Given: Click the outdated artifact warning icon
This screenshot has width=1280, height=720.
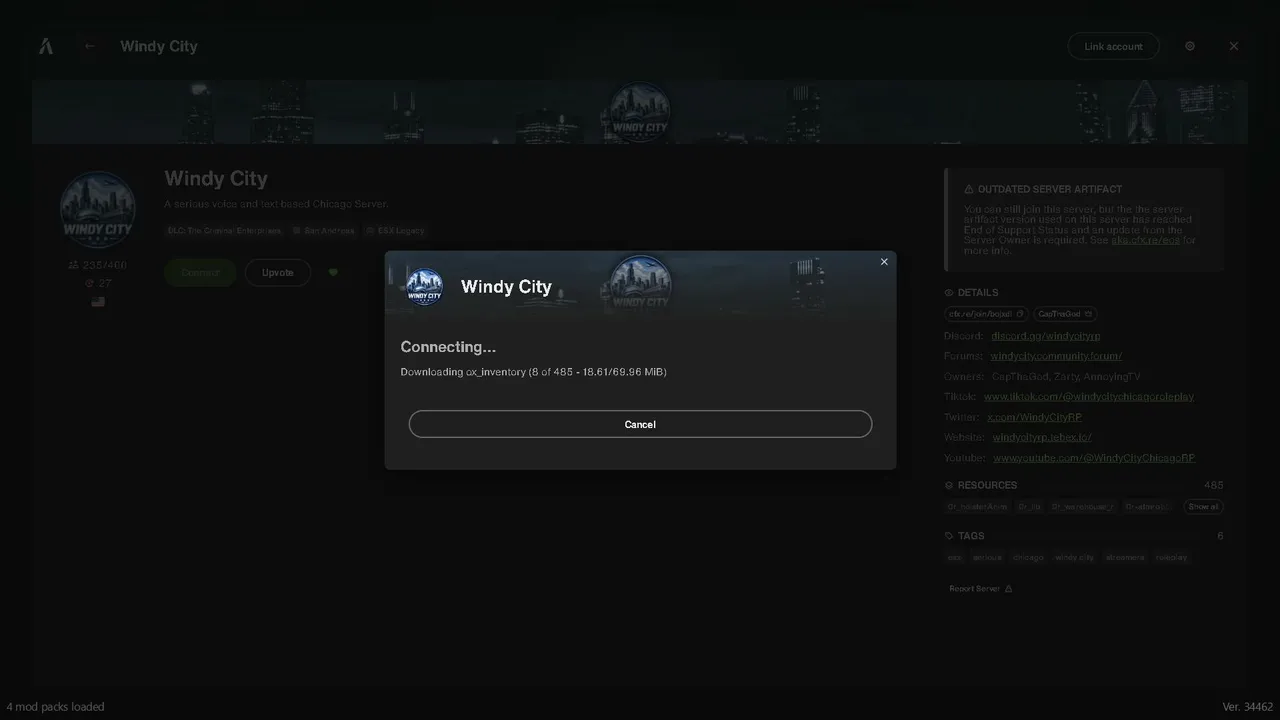Looking at the screenshot, I should (969, 189).
